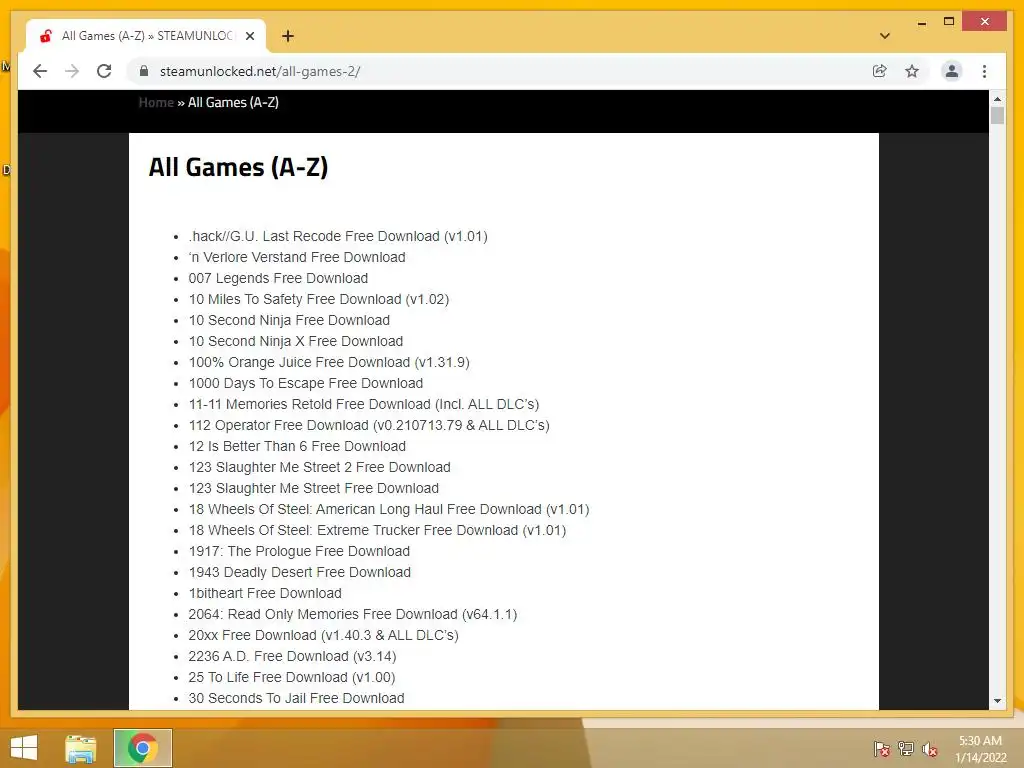Open 10 Second Ninja X Free Download
This screenshot has width=1024, height=768.
click(x=296, y=341)
